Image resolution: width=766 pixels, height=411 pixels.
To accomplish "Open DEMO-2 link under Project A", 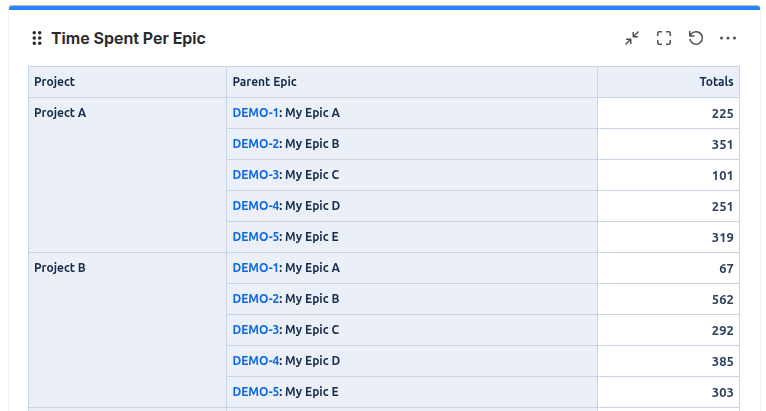I will point(255,144).
